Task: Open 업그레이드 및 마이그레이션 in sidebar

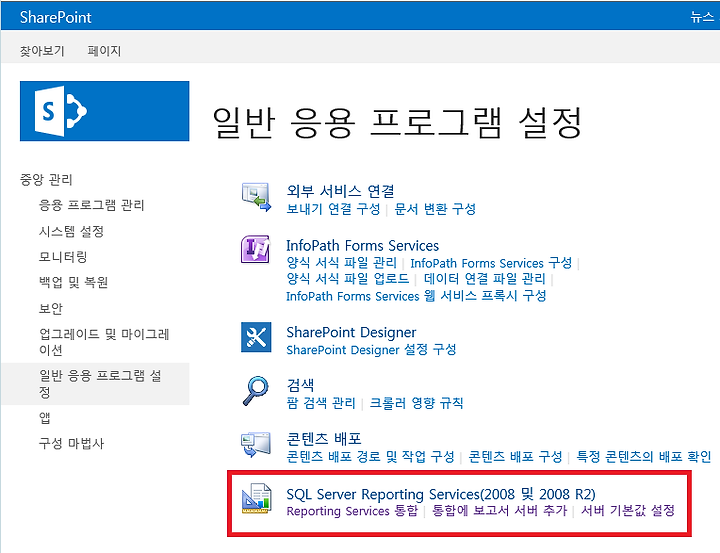Action: (x=104, y=342)
